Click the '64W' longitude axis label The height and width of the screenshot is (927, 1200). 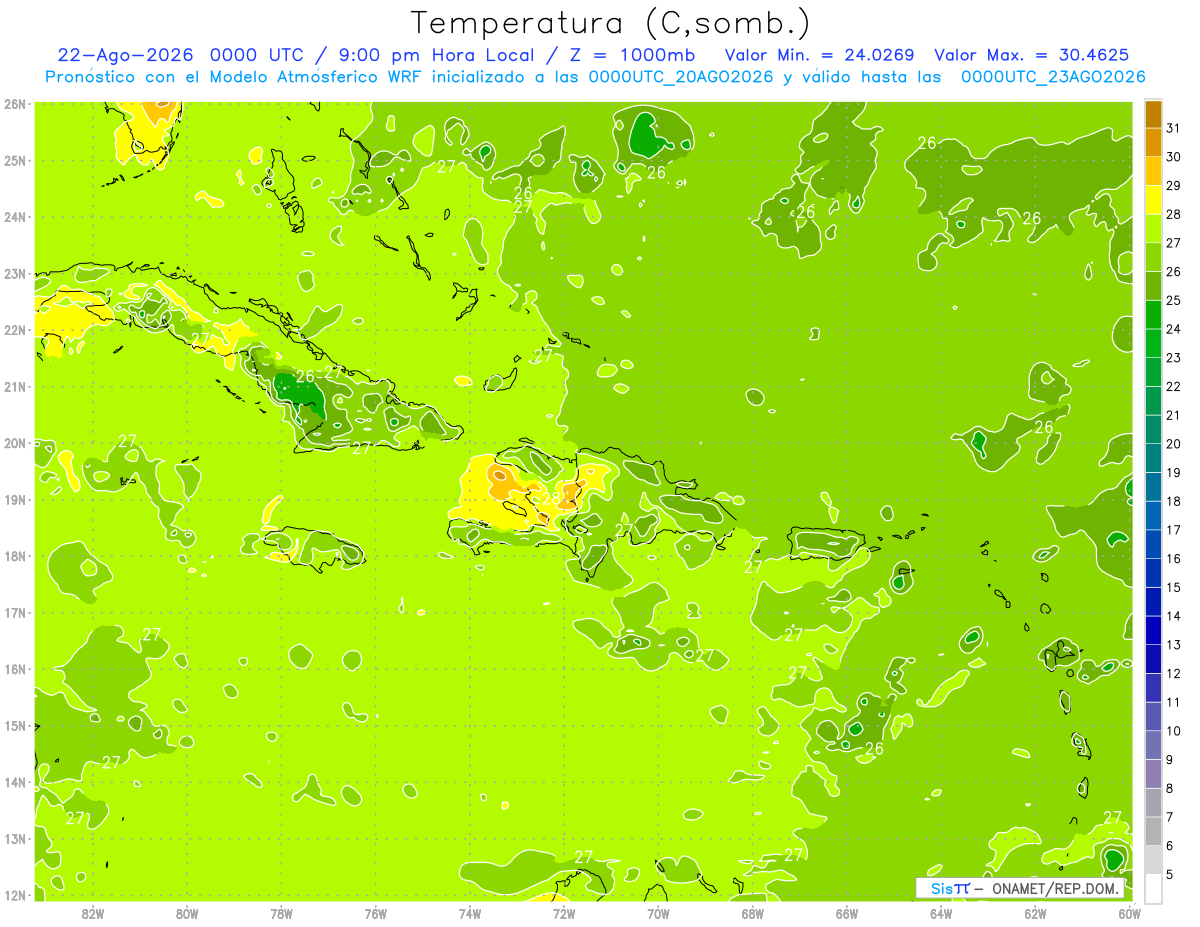[941, 912]
